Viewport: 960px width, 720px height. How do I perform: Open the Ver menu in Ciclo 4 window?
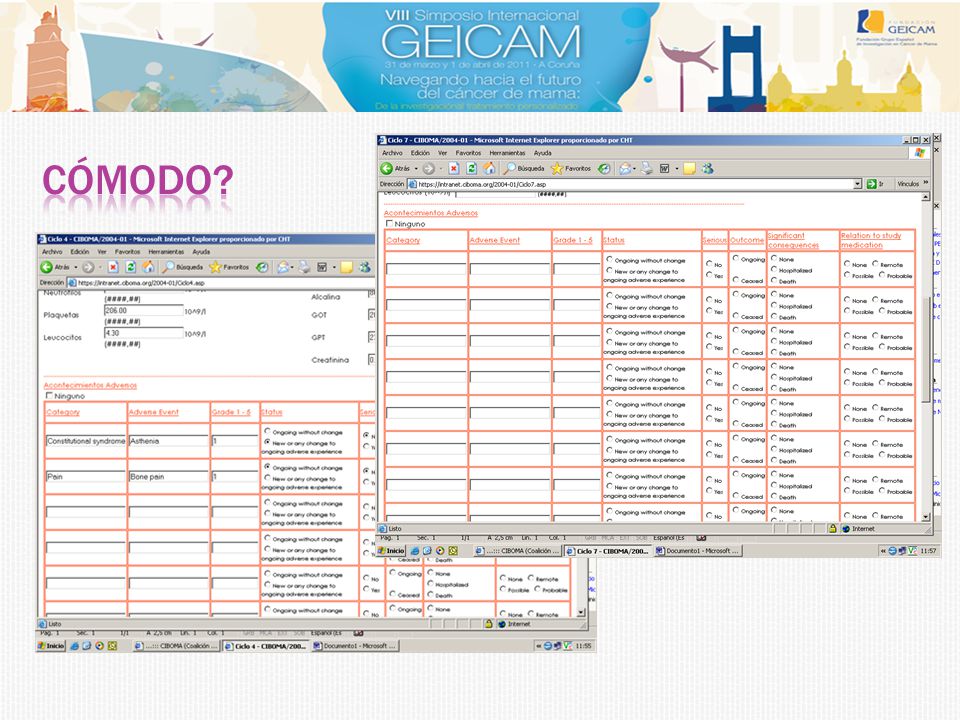pyautogui.click(x=102, y=252)
